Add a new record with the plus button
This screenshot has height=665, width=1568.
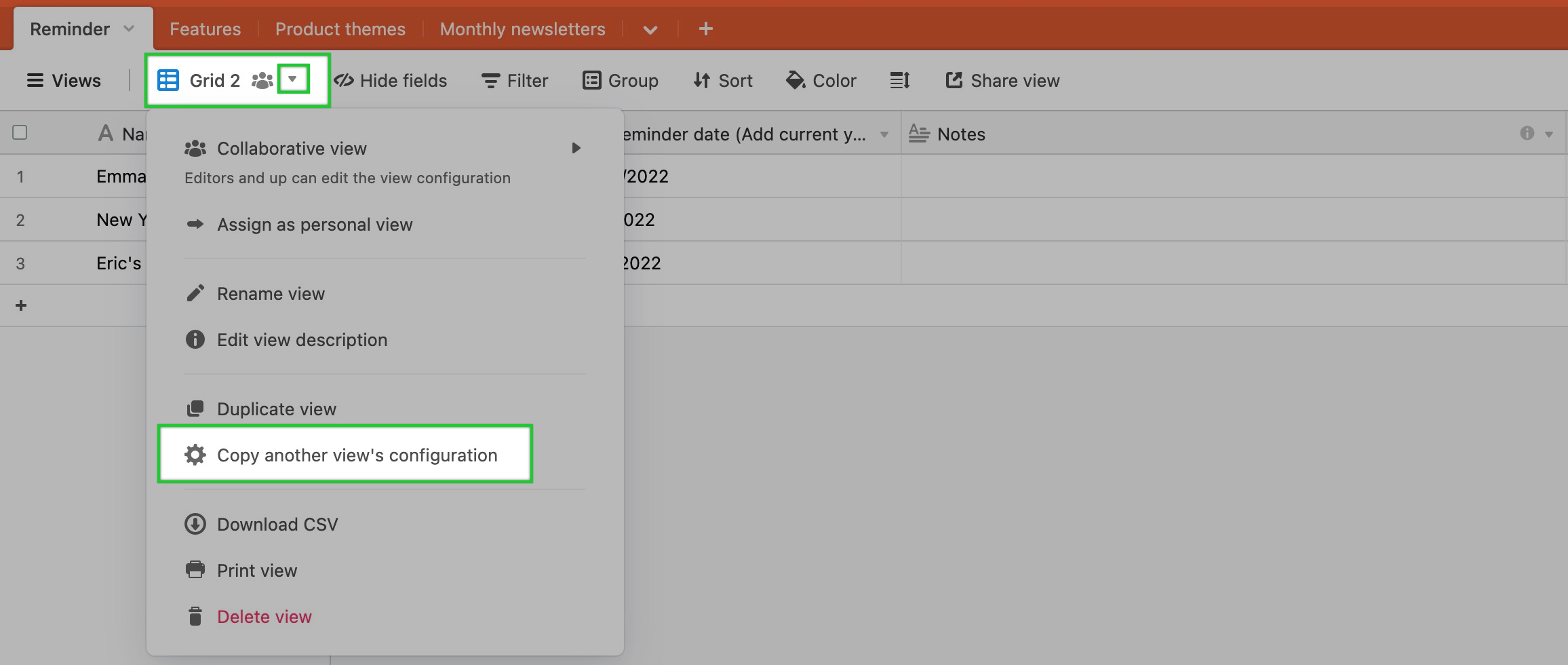pos(20,305)
